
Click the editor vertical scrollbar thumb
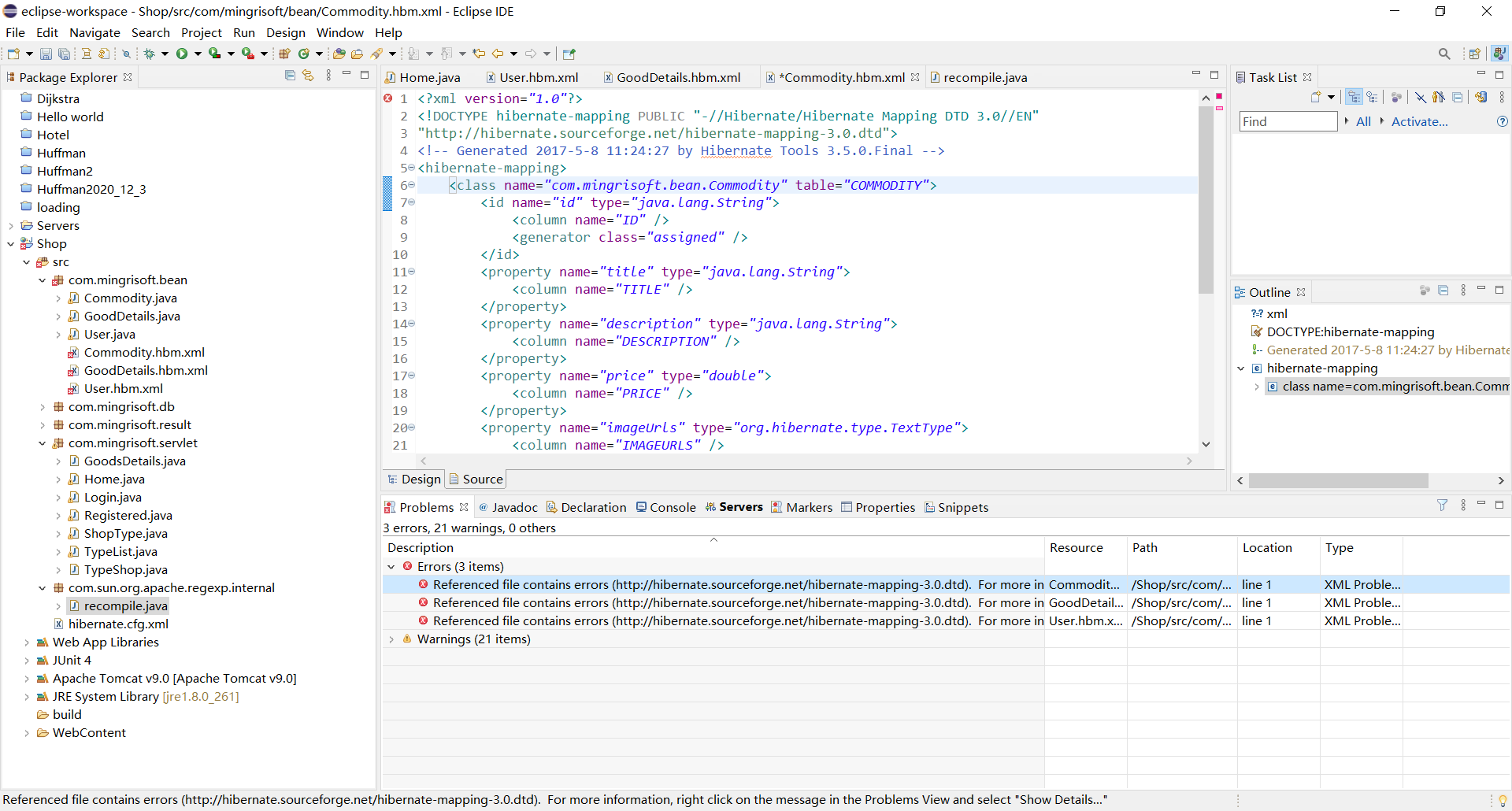[1206, 200]
